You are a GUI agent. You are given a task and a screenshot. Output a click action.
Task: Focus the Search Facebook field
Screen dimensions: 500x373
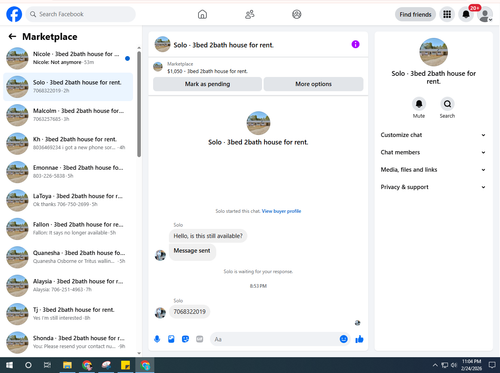81,14
